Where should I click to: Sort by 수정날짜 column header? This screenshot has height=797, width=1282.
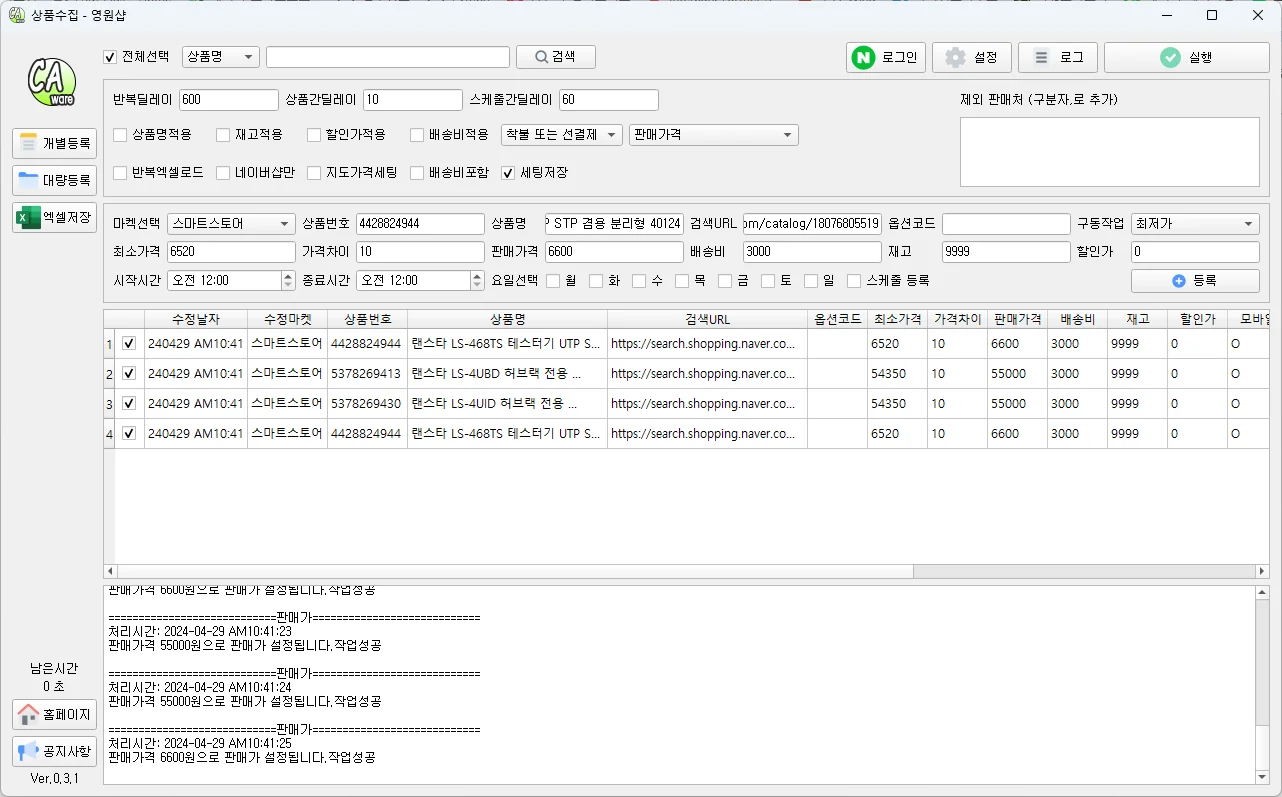(196, 319)
